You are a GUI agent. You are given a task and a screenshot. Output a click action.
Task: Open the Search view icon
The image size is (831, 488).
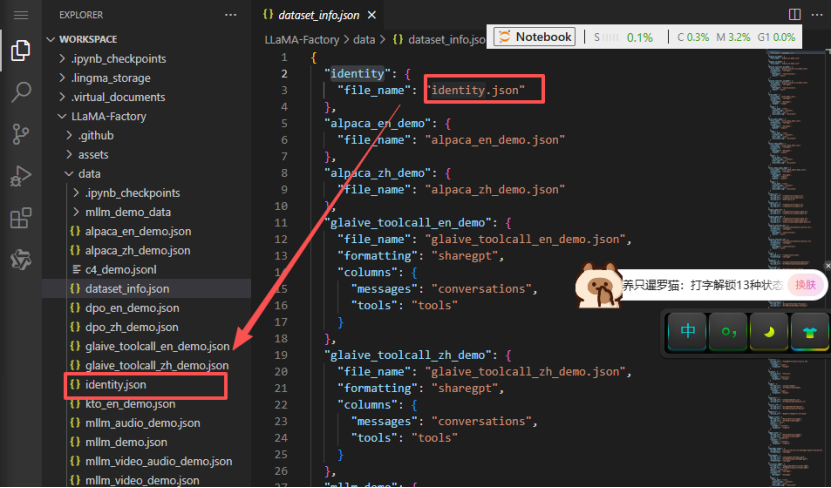[x=21, y=92]
